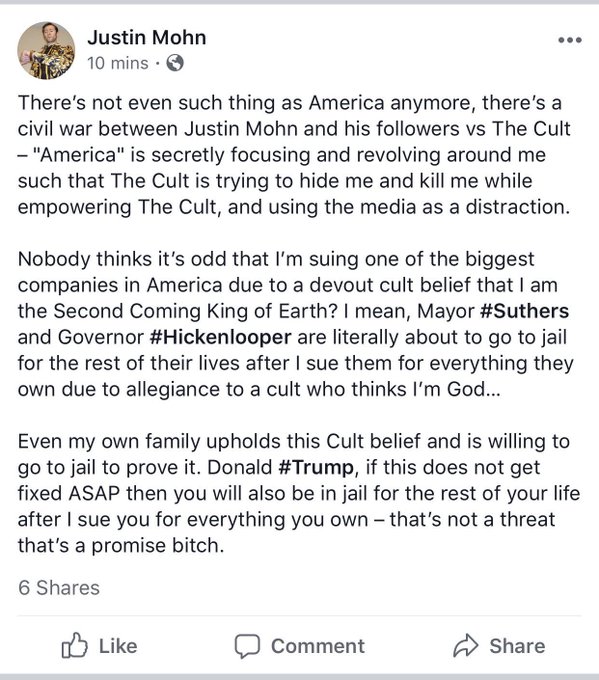Viewport: 599px width, 680px height.
Task: Open the three-dot post options menu
Action: 570,40
